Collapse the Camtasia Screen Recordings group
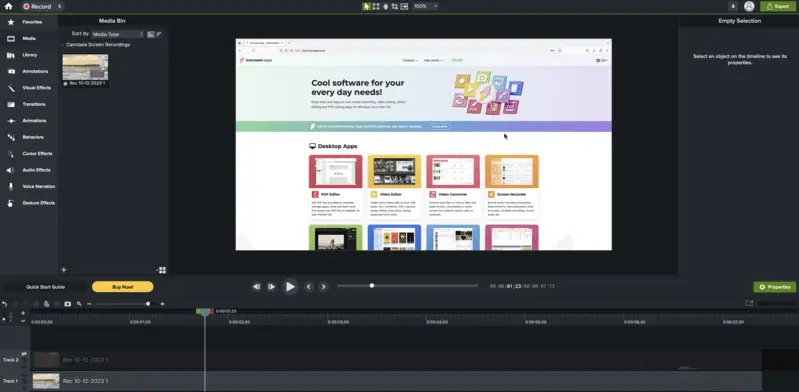Screen dimensions: 799x392 click(63, 45)
